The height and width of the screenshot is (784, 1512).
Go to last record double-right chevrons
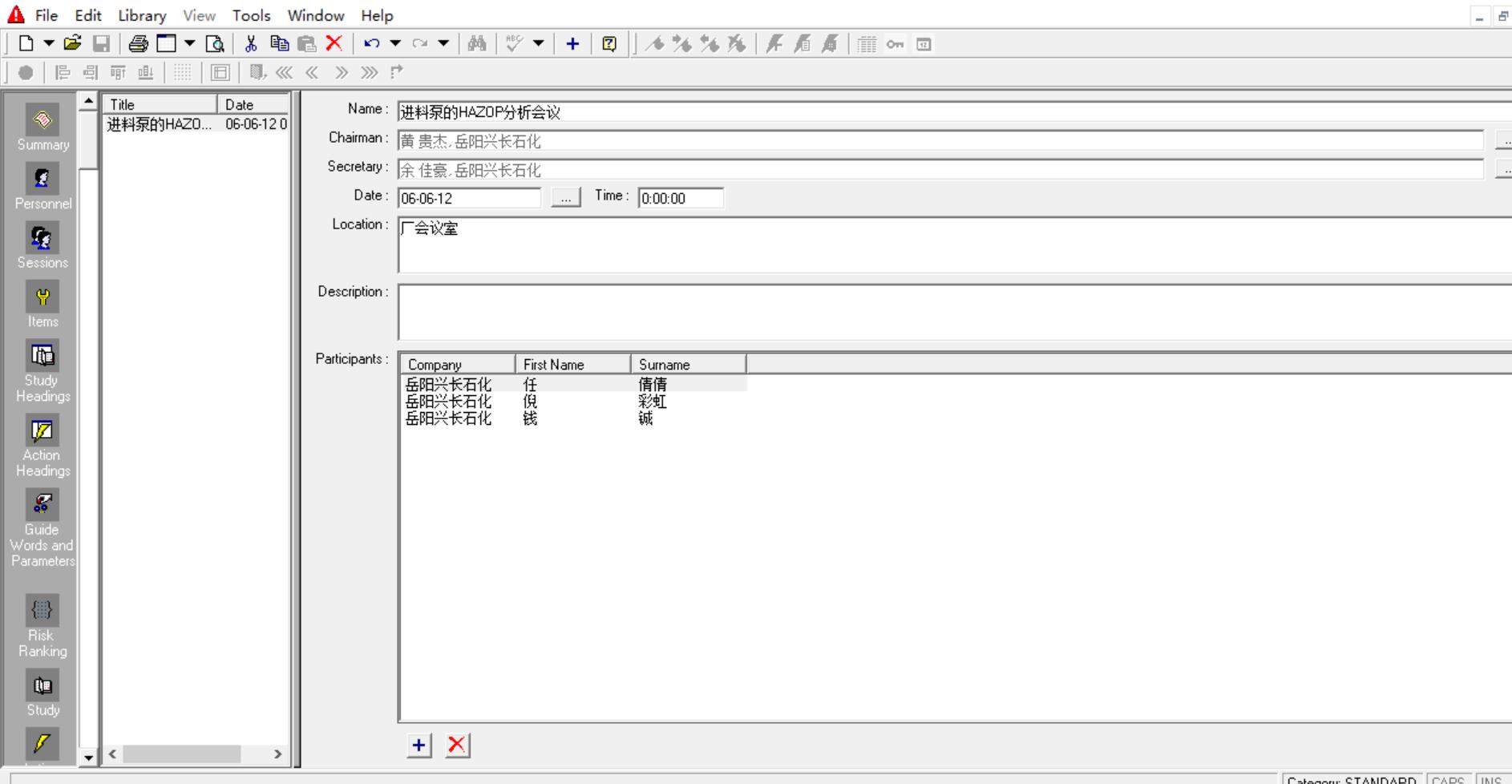coord(369,72)
